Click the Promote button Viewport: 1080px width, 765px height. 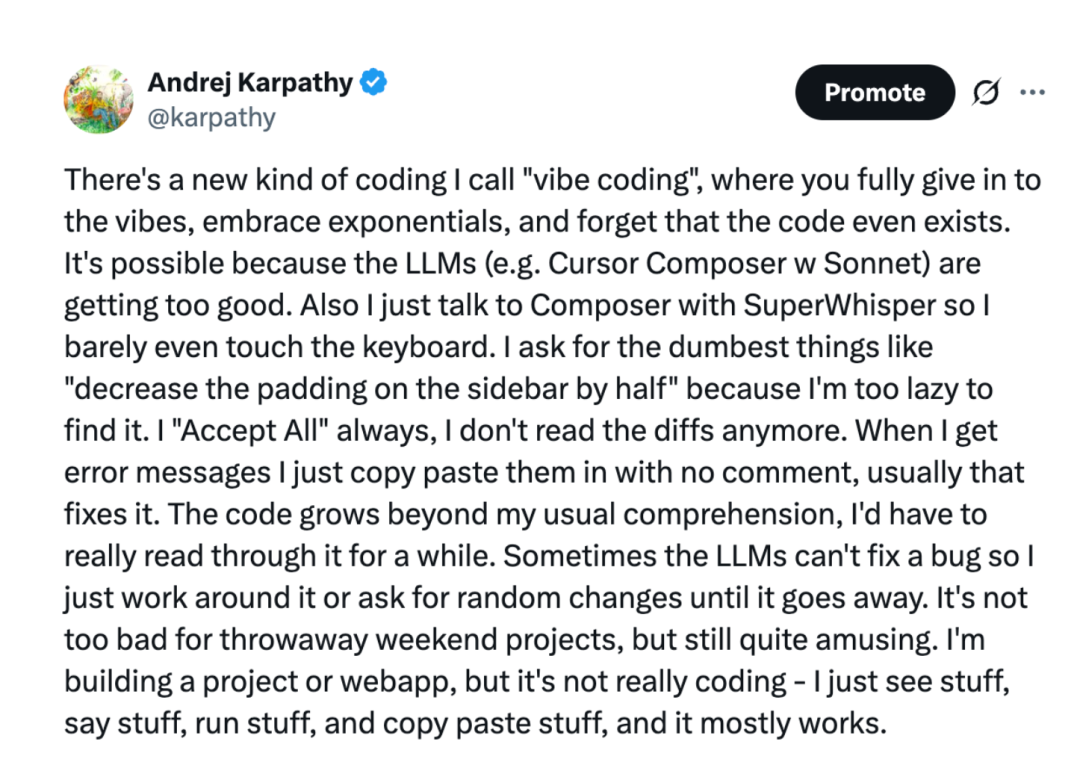[875, 92]
